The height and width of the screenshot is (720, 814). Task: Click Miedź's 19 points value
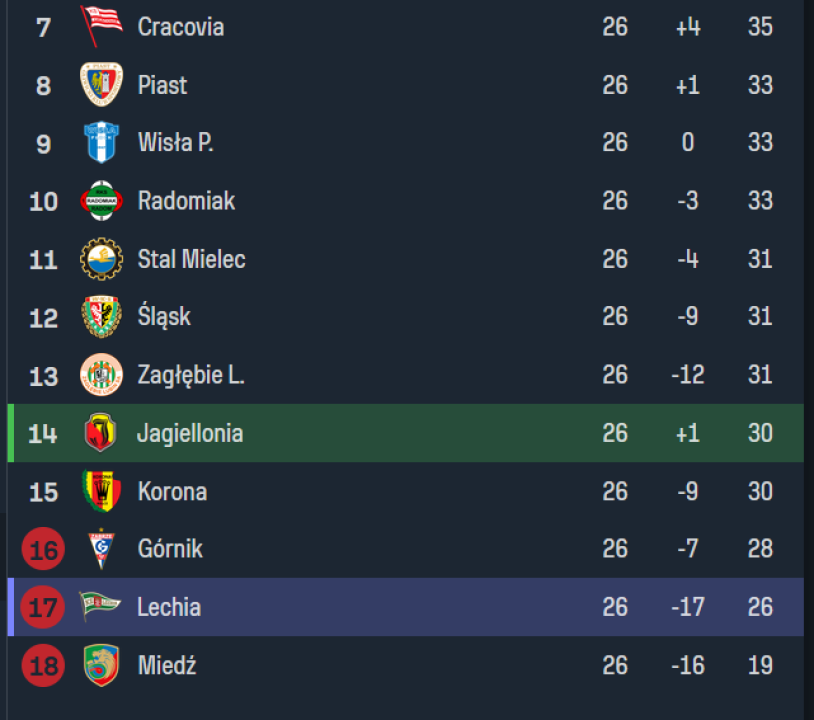click(760, 665)
